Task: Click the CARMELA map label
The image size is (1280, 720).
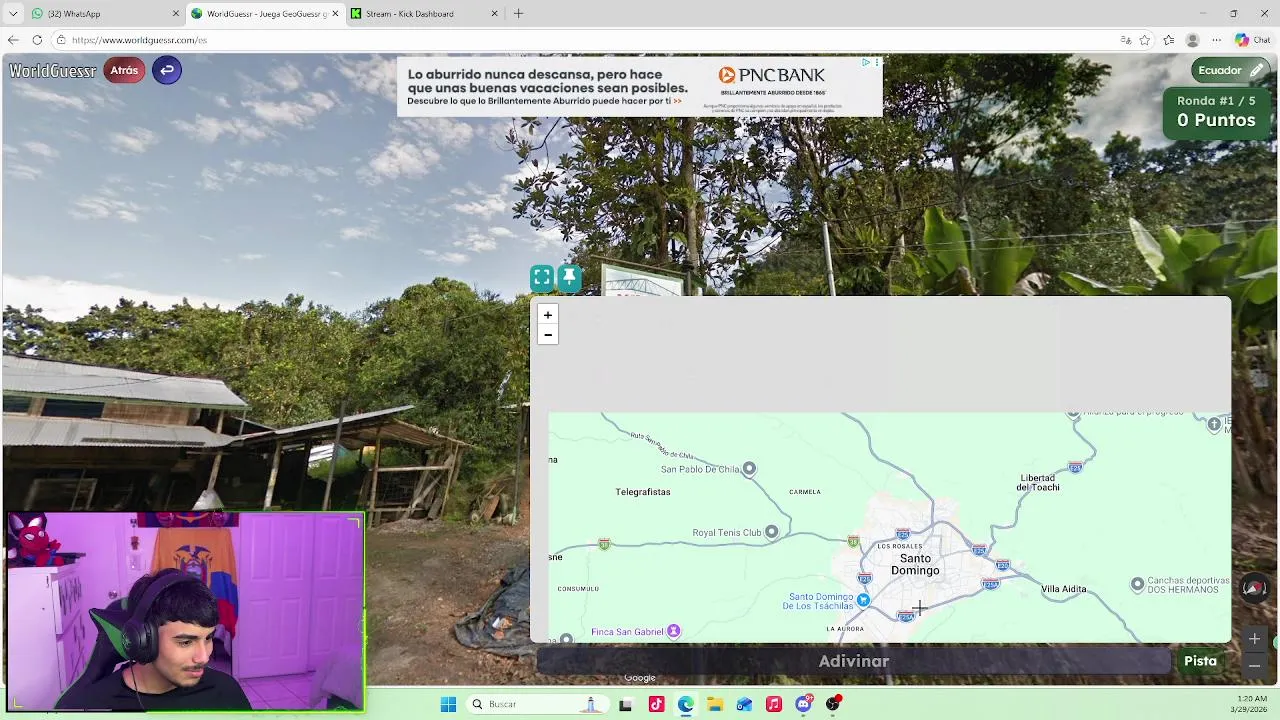Action: pos(805,492)
